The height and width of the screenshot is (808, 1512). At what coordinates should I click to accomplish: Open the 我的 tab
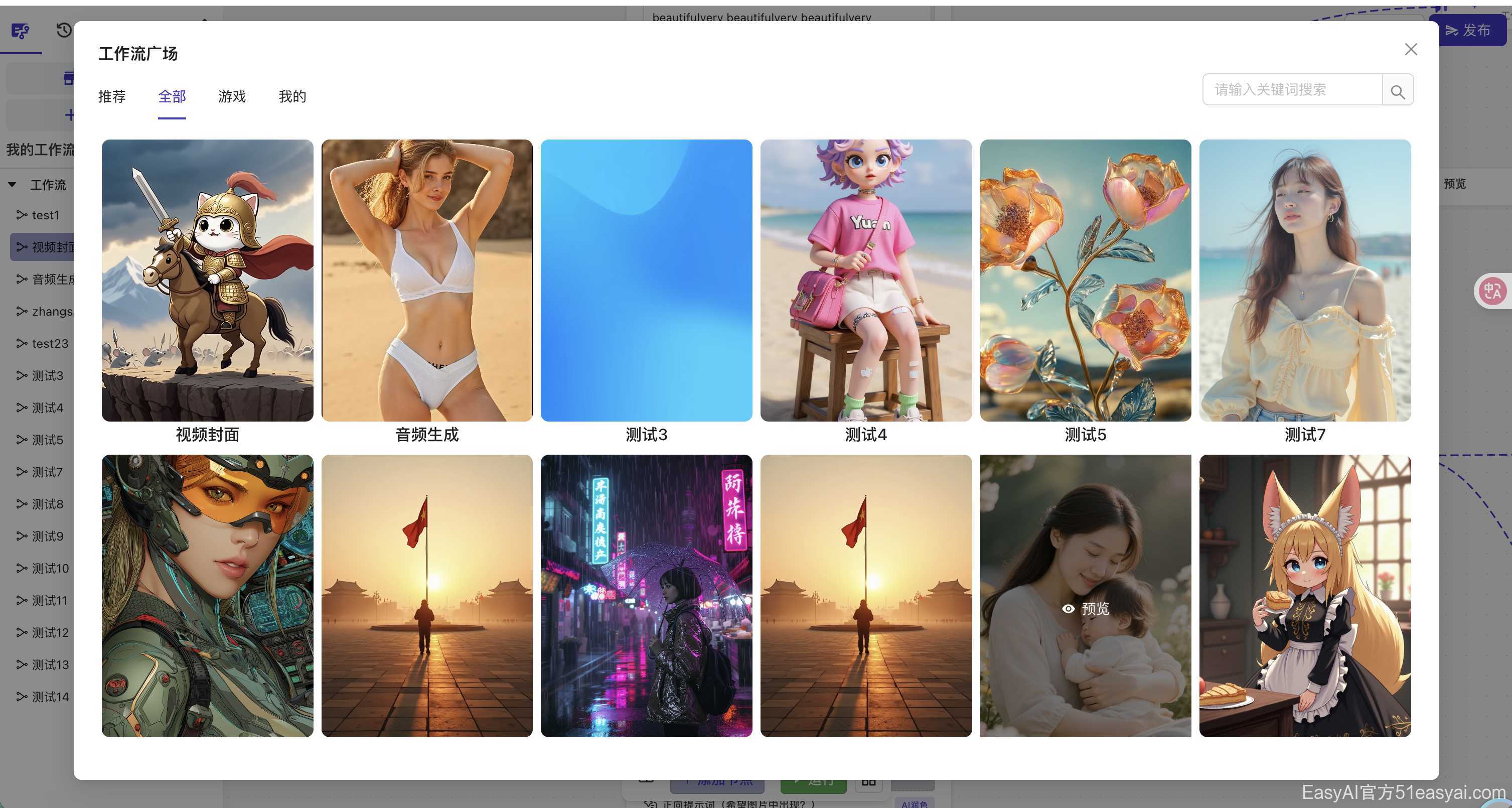pos(292,96)
